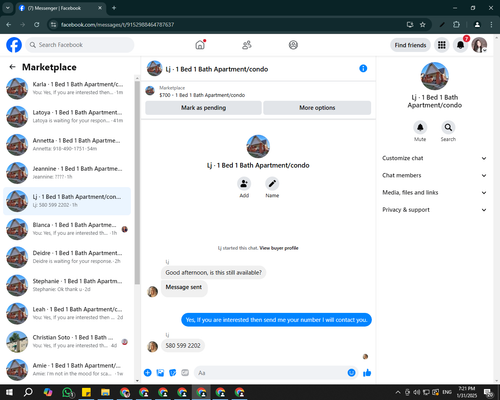Attach a photo file to message
This screenshot has height=400, width=500.
[160, 373]
